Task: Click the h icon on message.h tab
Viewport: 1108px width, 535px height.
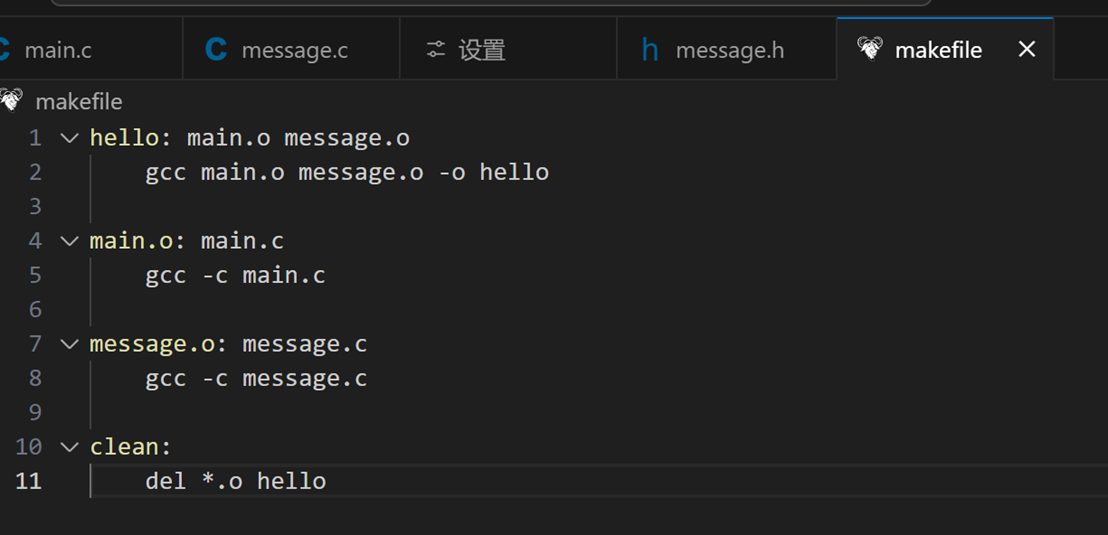Action: tap(650, 49)
